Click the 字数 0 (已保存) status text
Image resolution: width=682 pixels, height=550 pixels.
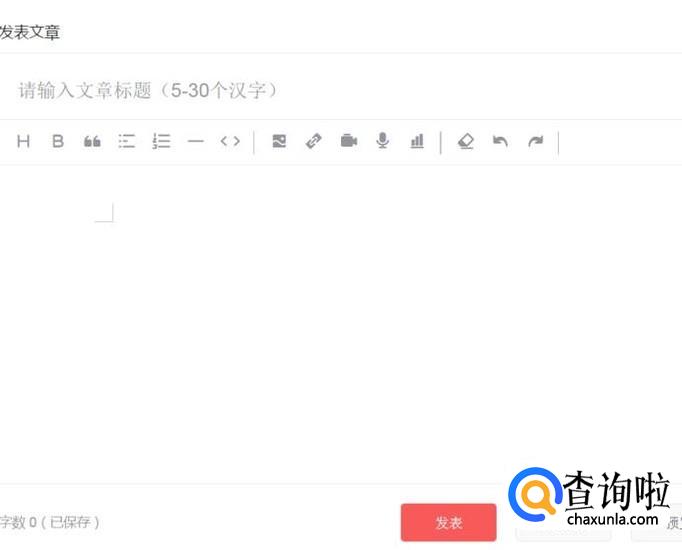pyautogui.click(x=50, y=522)
